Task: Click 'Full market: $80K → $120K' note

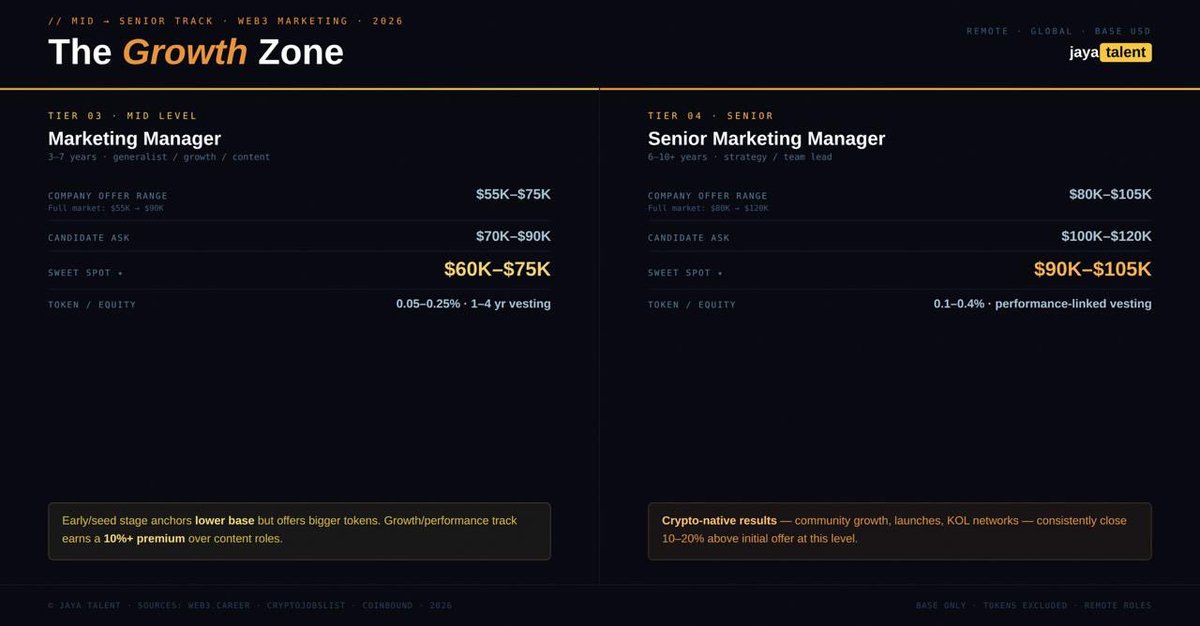Action: point(708,208)
